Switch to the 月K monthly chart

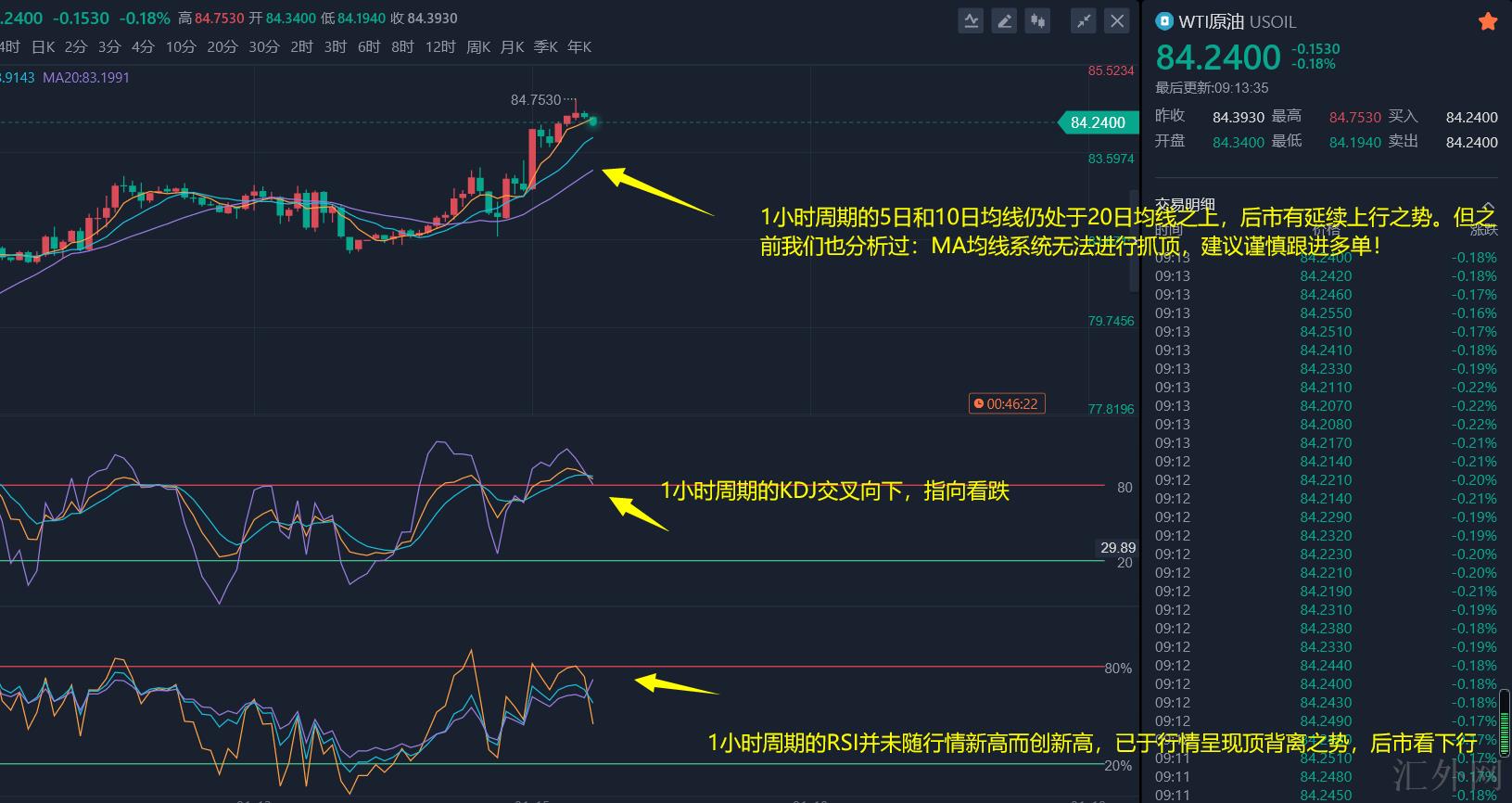point(513,46)
